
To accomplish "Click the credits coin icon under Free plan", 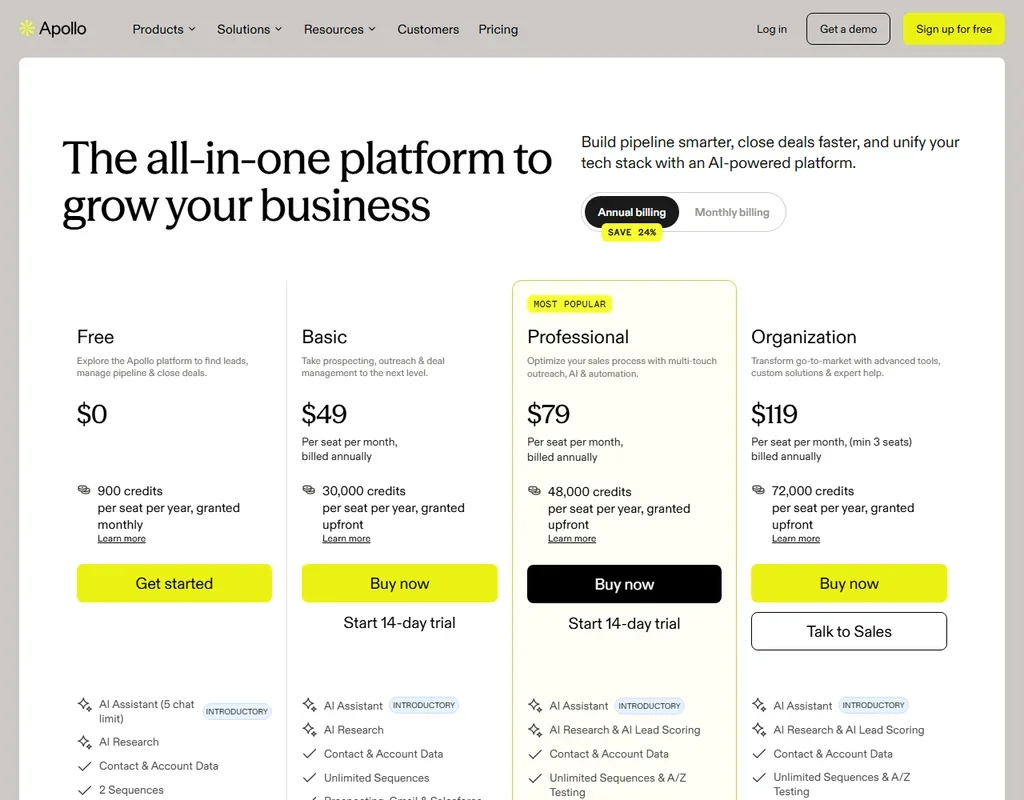I will coord(84,490).
